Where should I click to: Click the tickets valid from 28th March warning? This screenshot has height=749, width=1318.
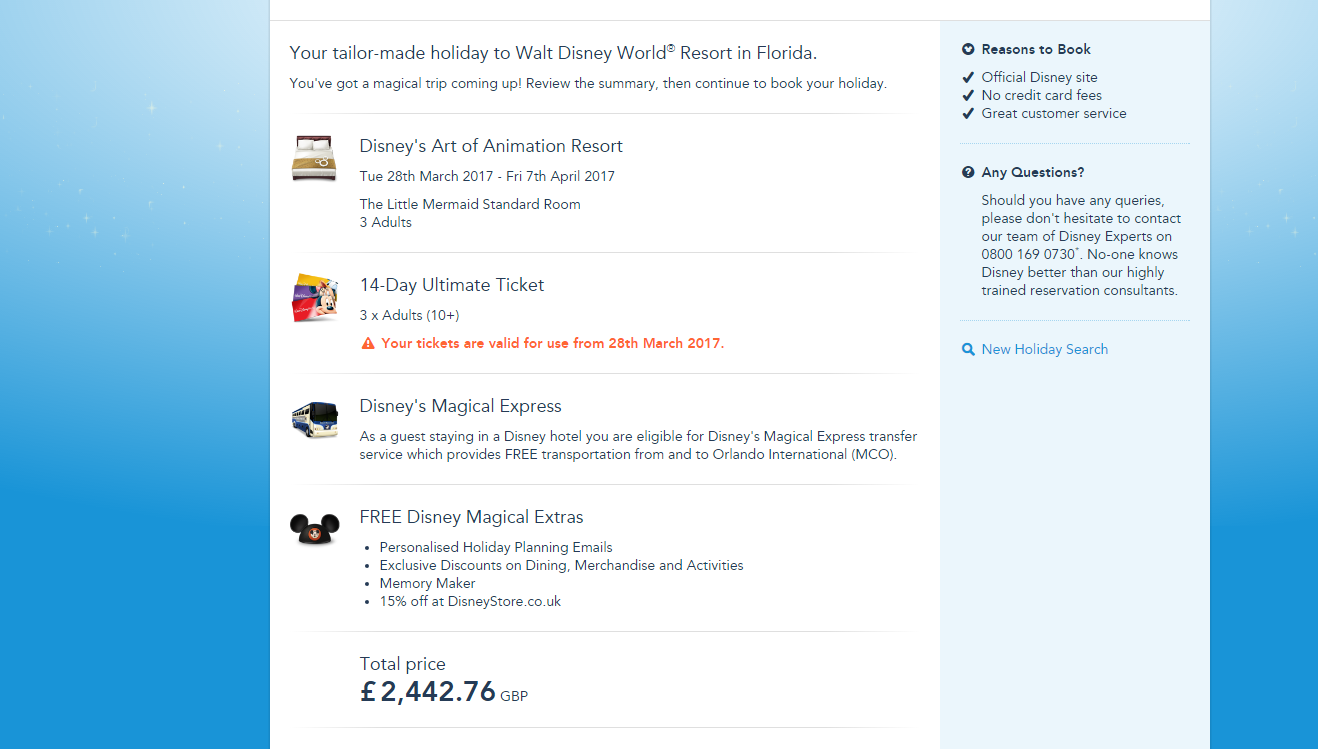click(x=552, y=343)
